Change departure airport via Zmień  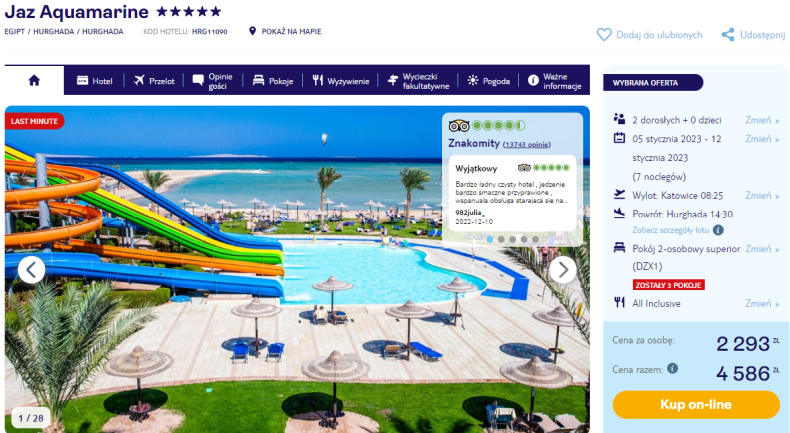click(x=762, y=196)
